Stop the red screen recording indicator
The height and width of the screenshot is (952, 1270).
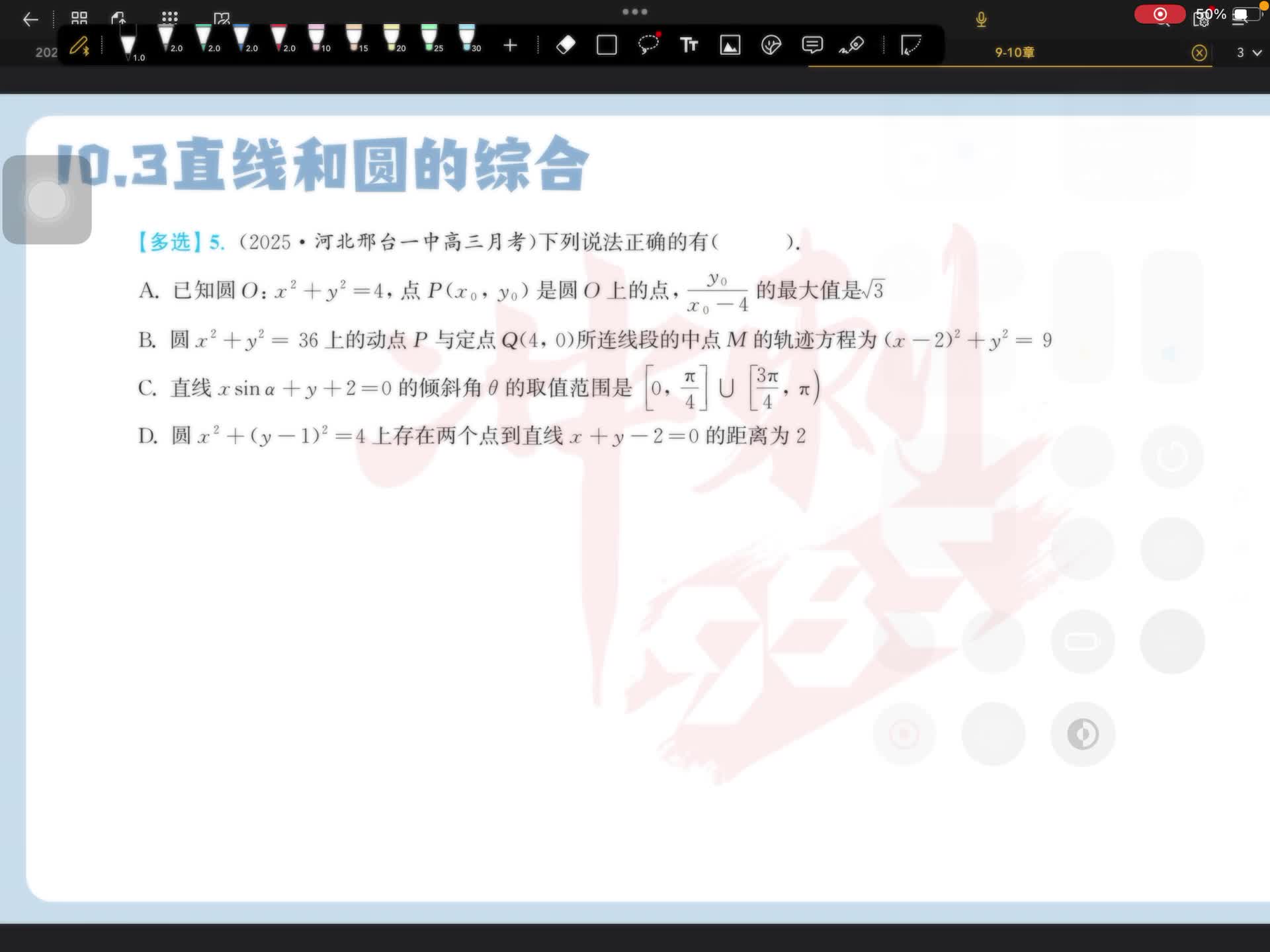(1160, 15)
